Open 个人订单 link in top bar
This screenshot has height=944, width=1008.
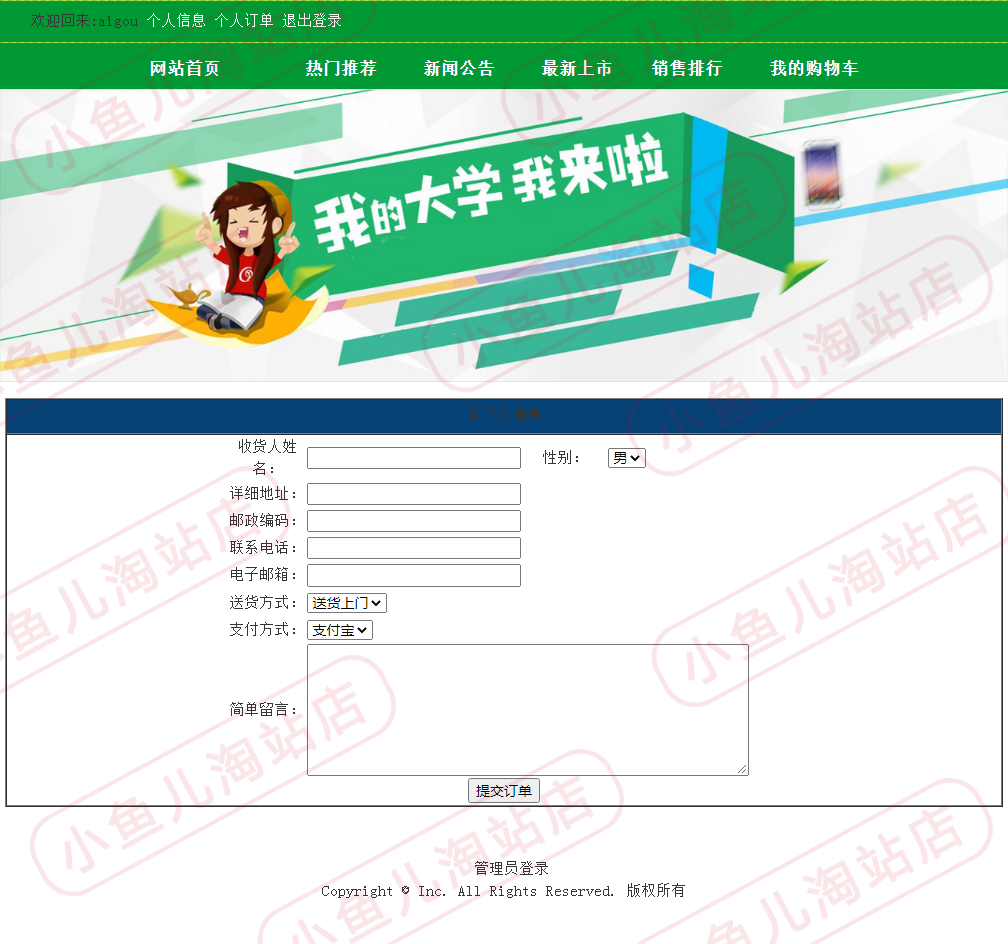[244, 21]
